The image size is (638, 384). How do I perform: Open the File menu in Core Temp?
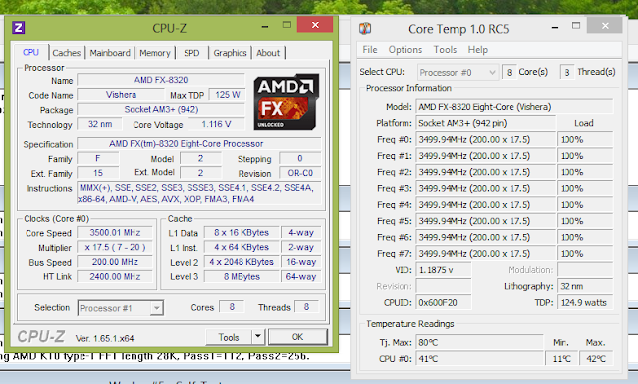370,50
